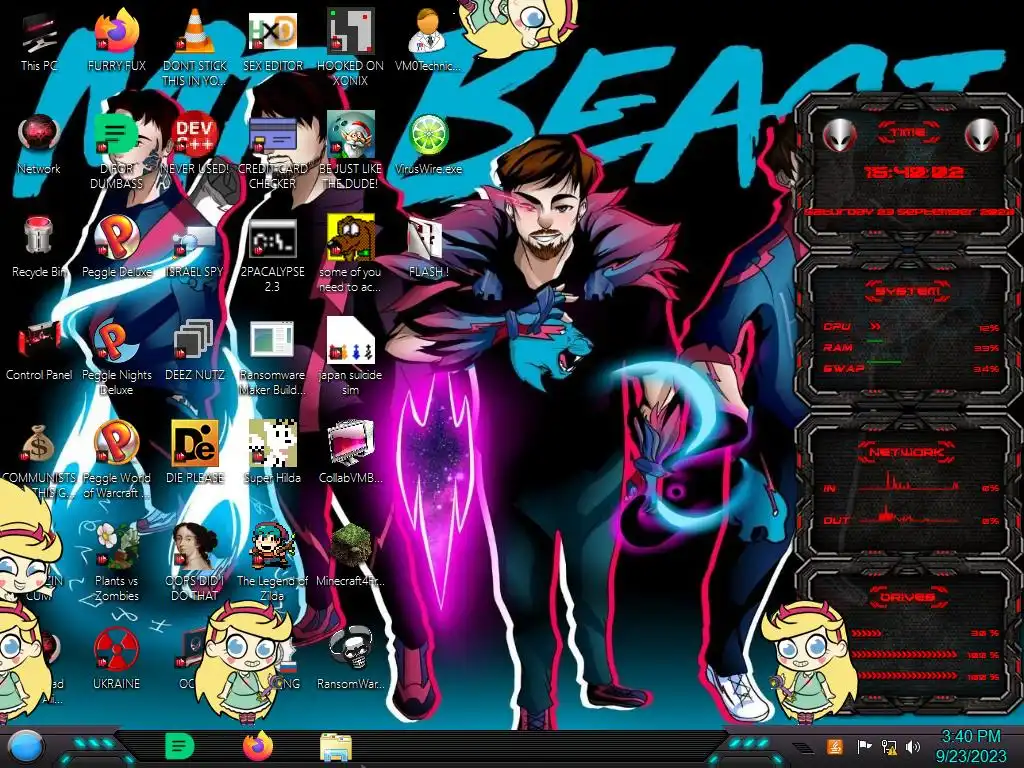Open the FURRY FUX Firefox shortcut
Viewport: 1024px width, 768px height.
pyautogui.click(x=116, y=41)
